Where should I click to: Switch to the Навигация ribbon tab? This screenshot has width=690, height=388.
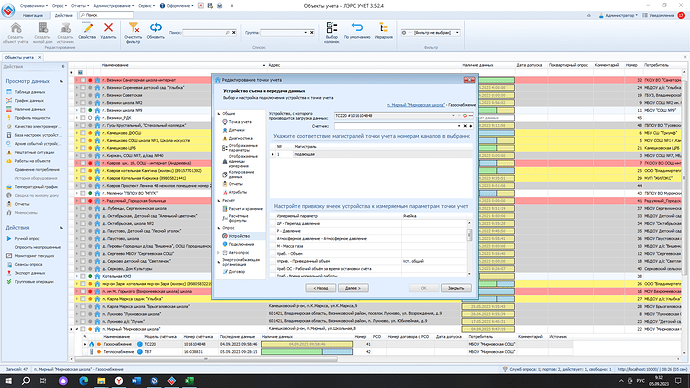pos(33,15)
